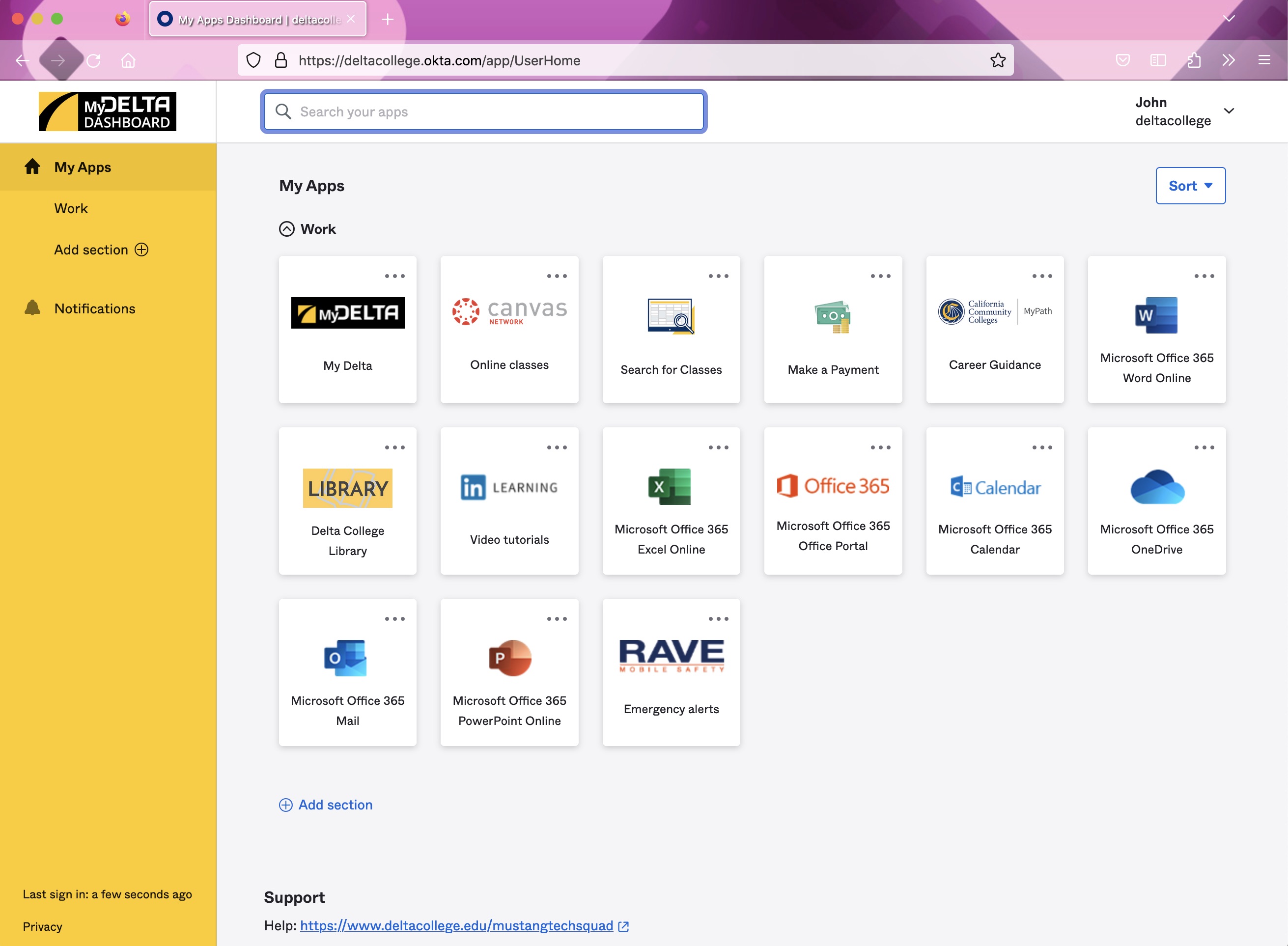The image size is (1288, 946).
Task: Open the Delta College Library app
Action: pyautogui.click(x=348, y=501)
